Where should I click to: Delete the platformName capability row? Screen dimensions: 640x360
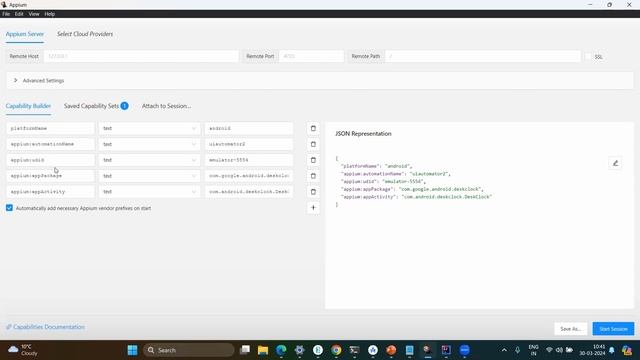point(313,129)
